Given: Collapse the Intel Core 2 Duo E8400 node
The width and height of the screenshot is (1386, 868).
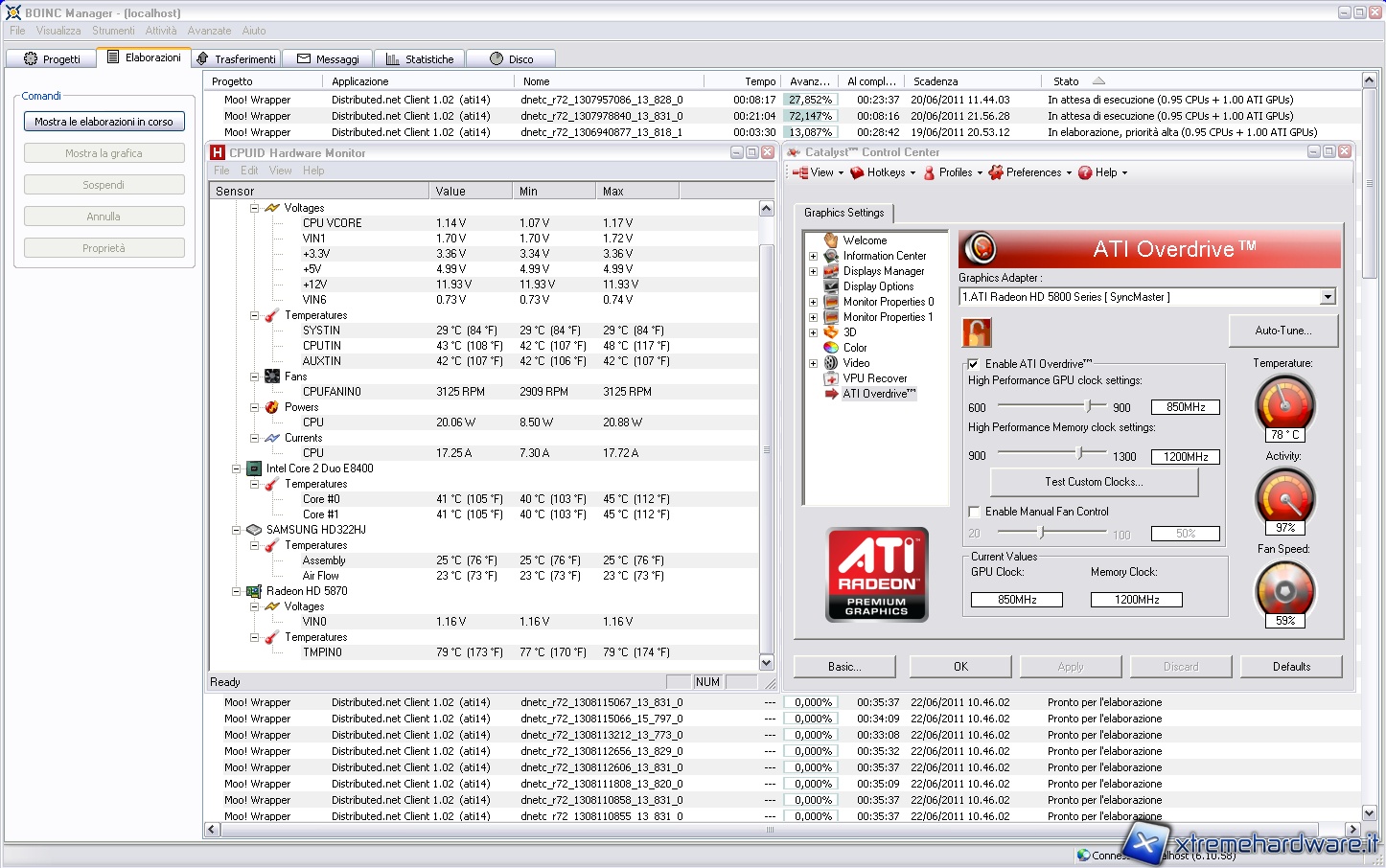Looking at the screenshot, I should [236, 468].
